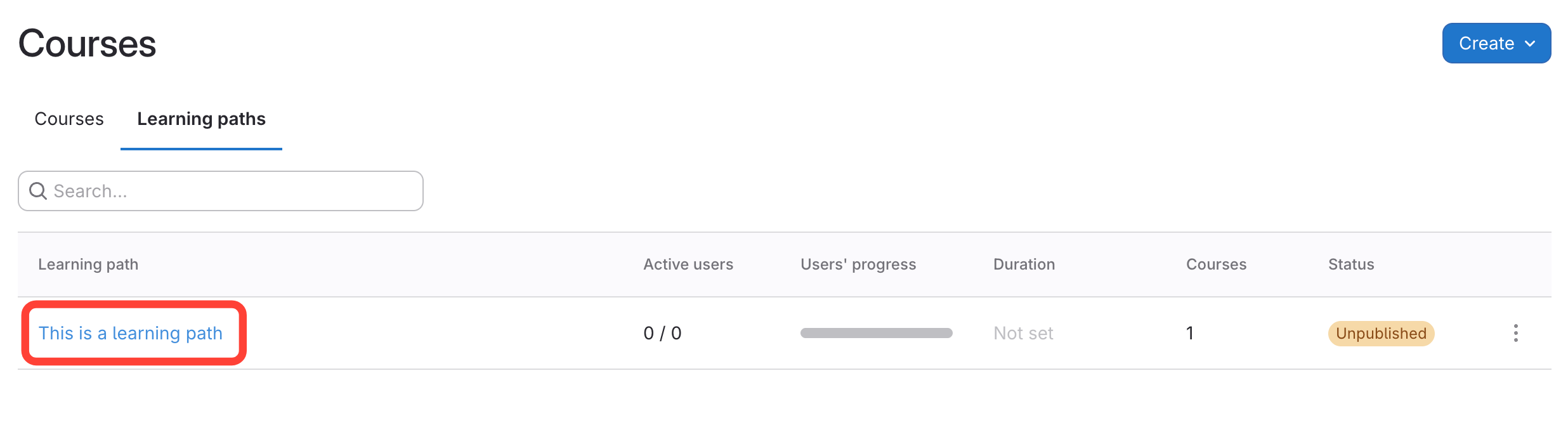Click the Courses column header in table
The height and width of the screenshot is (425, 1568).
pos(1216,265)
